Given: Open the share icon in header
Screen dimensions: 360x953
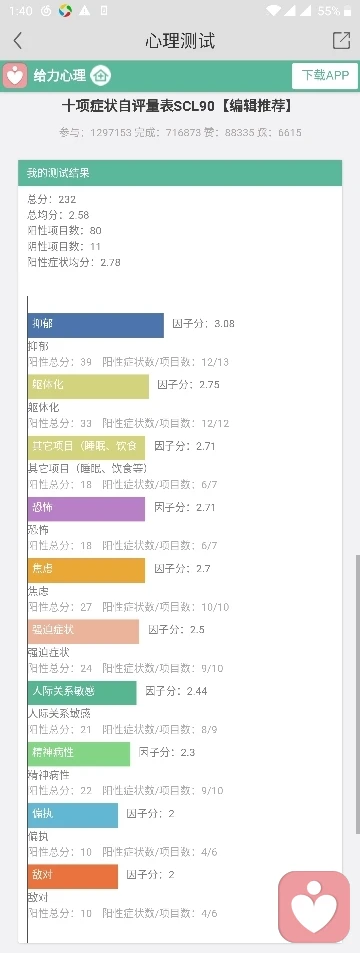Looking at the screenshot, I should point(341,40).
